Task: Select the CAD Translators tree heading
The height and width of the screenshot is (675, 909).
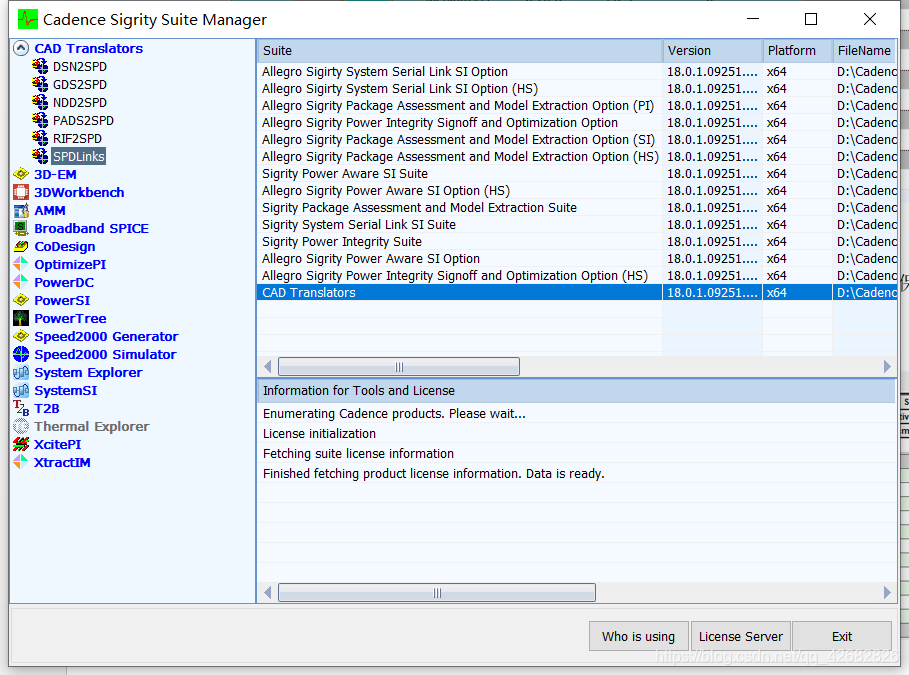Action: [x=88, y=48]
